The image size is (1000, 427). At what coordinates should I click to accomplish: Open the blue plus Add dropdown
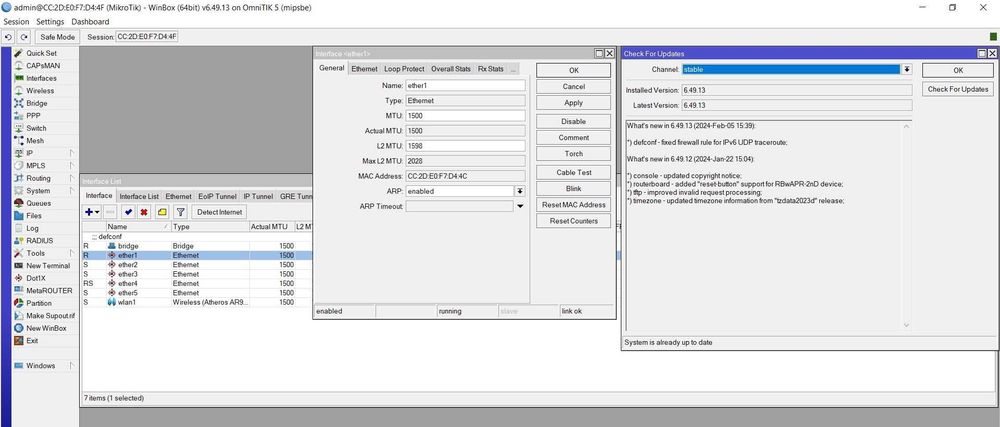coord(92,212)
